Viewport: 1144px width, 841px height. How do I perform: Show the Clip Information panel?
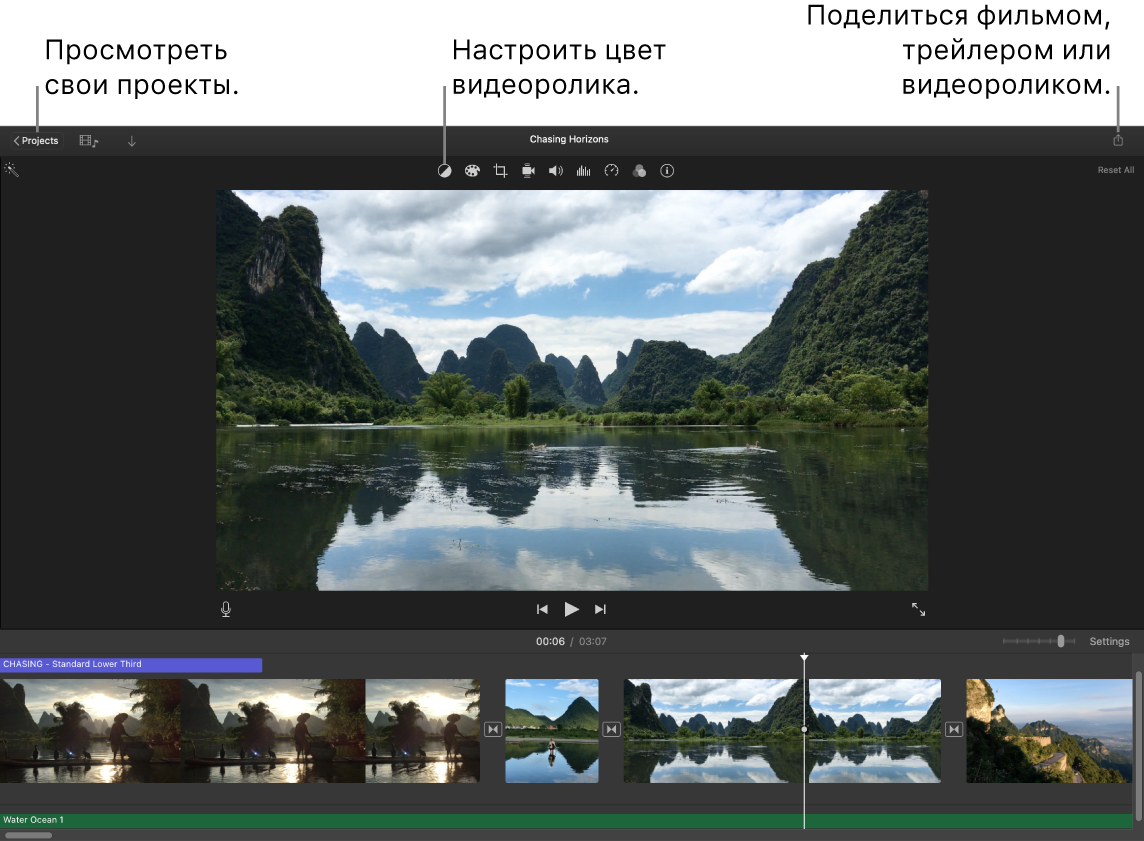click(667, 170)
